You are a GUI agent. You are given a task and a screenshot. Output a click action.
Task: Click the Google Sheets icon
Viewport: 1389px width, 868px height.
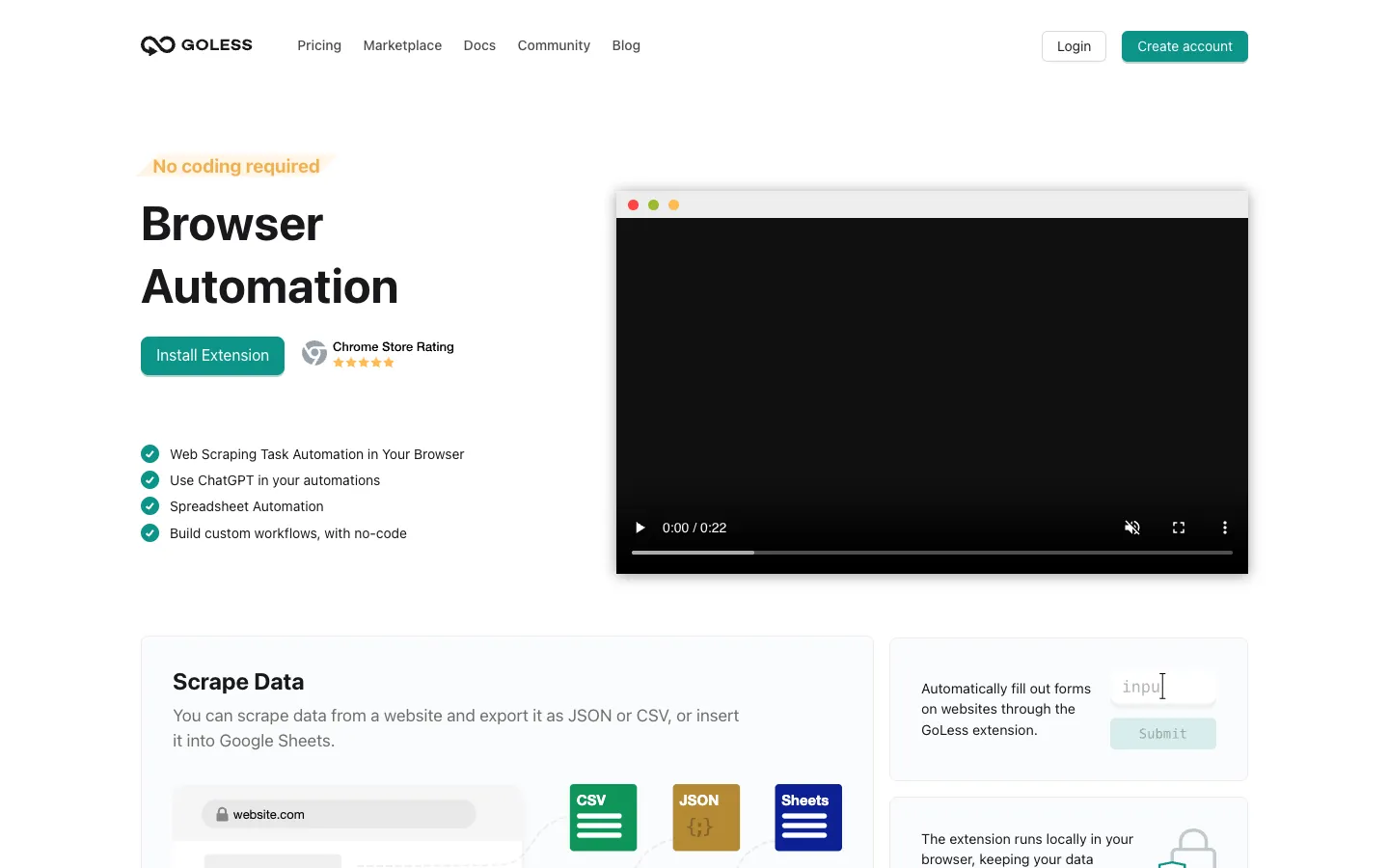808,818
